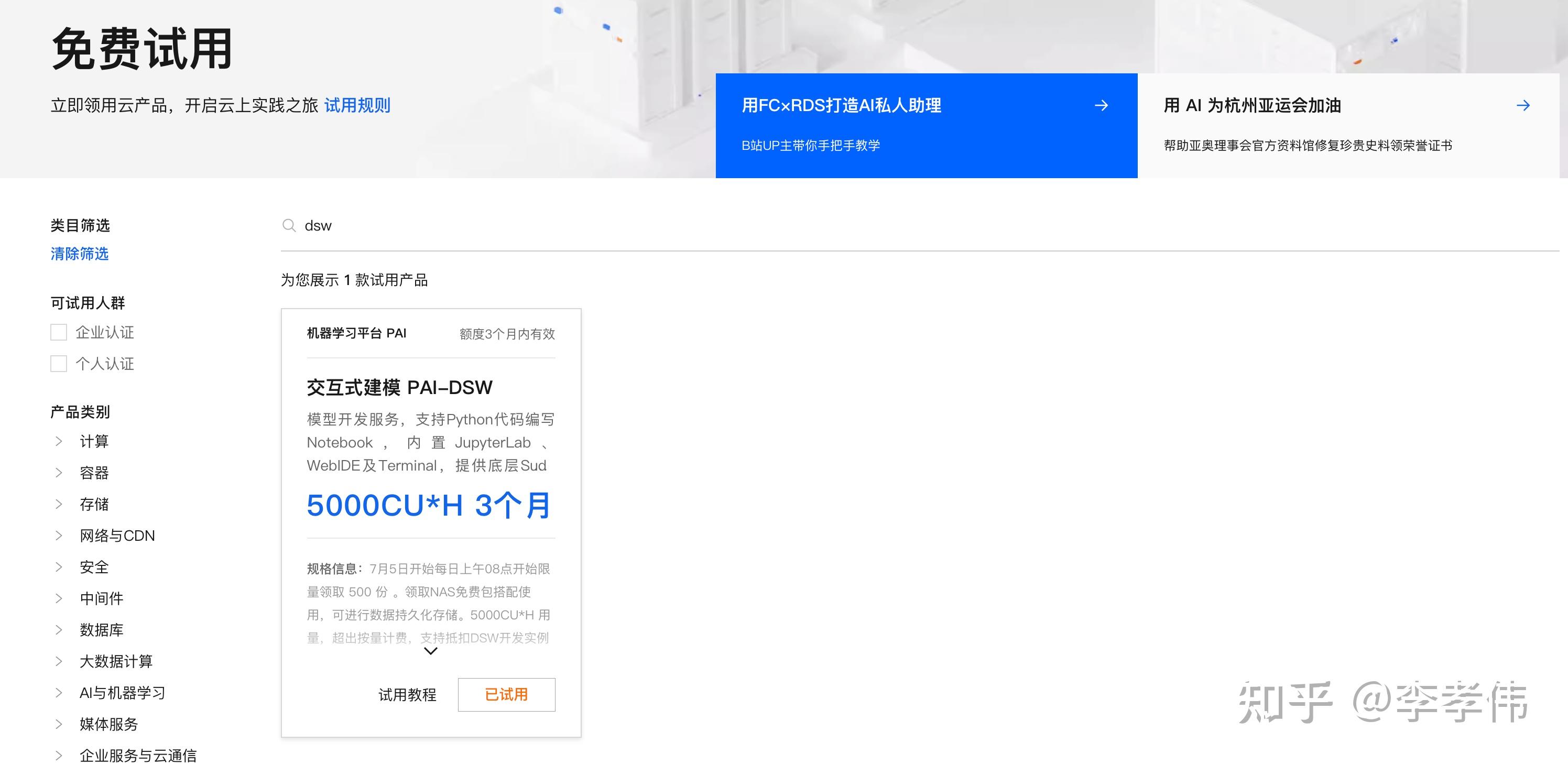Expand the 容器 category chevron
Viewport: 1568px width, 764px height.
tap(59, 473)
